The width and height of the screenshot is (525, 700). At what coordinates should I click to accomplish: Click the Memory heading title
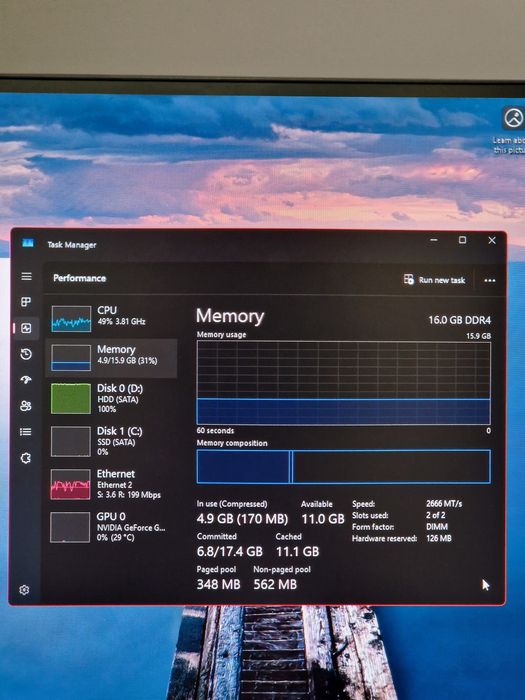230,316
